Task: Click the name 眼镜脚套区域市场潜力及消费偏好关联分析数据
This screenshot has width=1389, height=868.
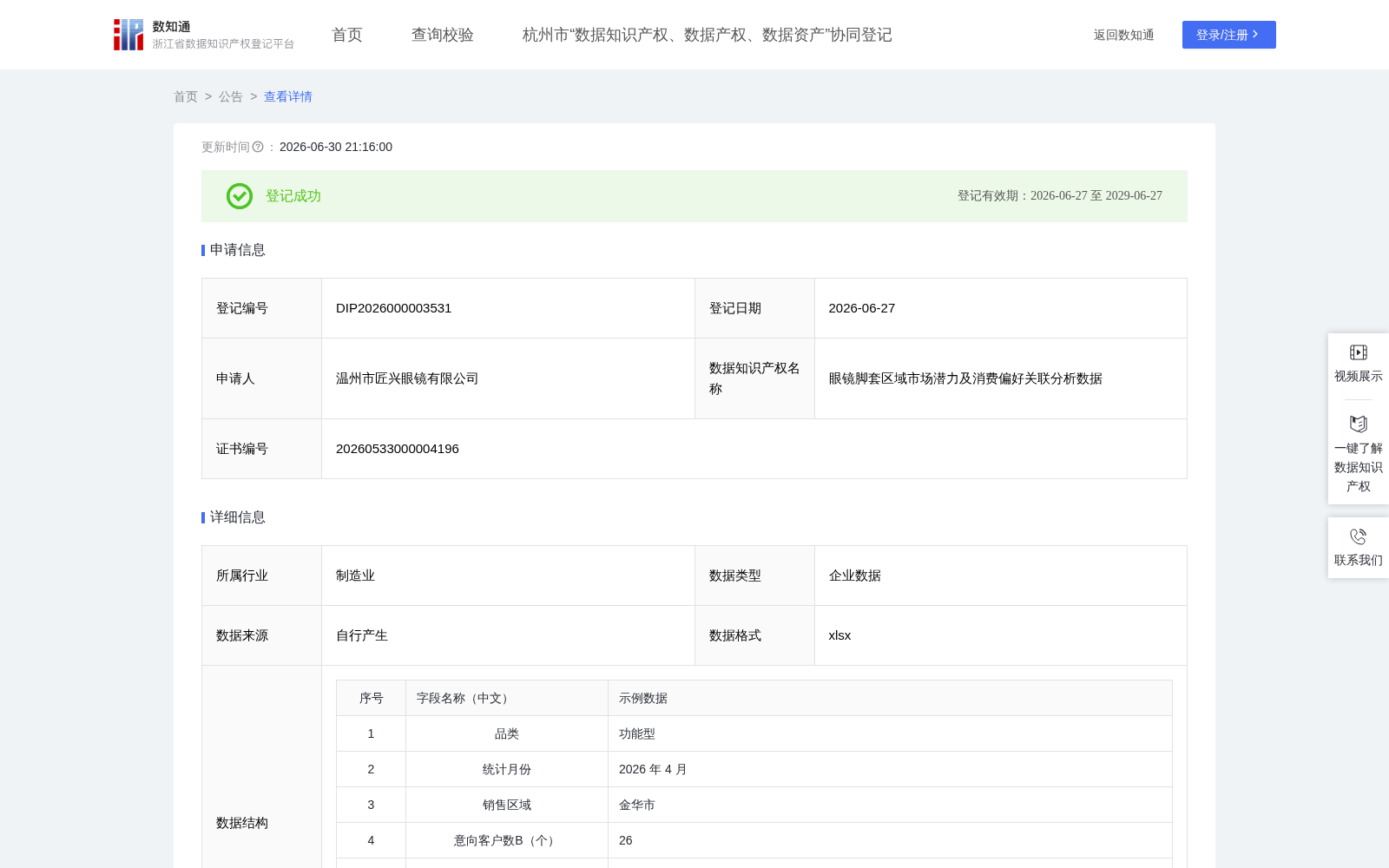Action: pyautogui.click(x=965, y=378)
